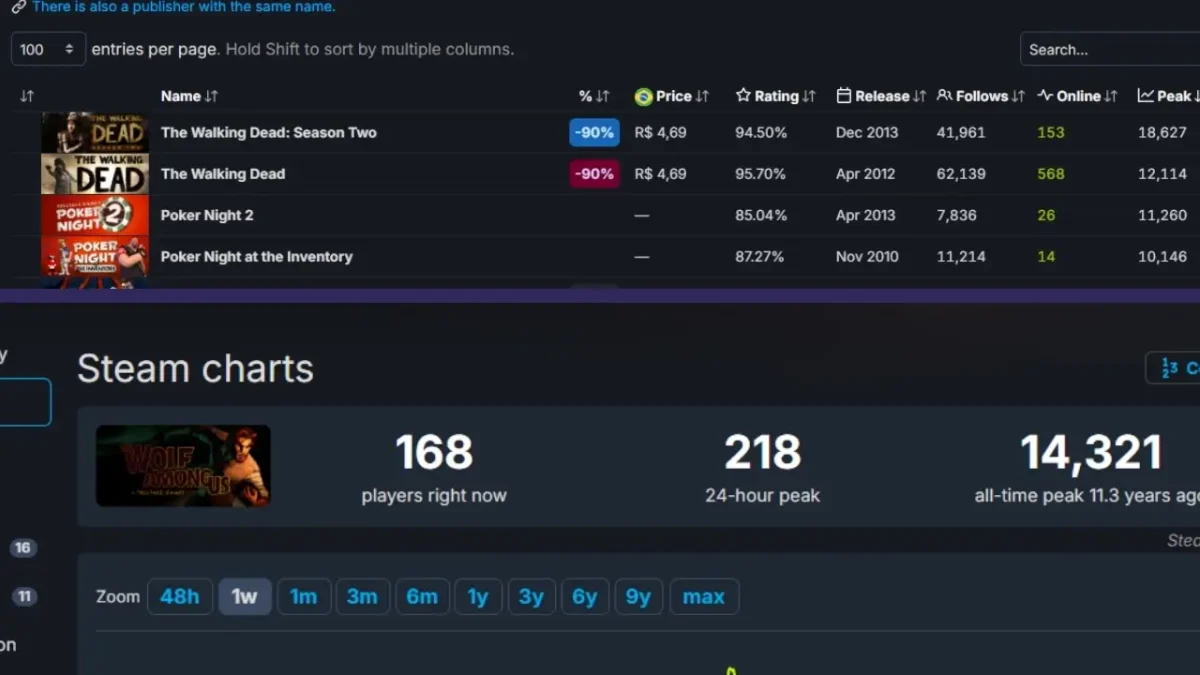Click The Wolf Among Us banner image
The width and height of the screenshot is (1200, 675).
[x=183, y=465]
